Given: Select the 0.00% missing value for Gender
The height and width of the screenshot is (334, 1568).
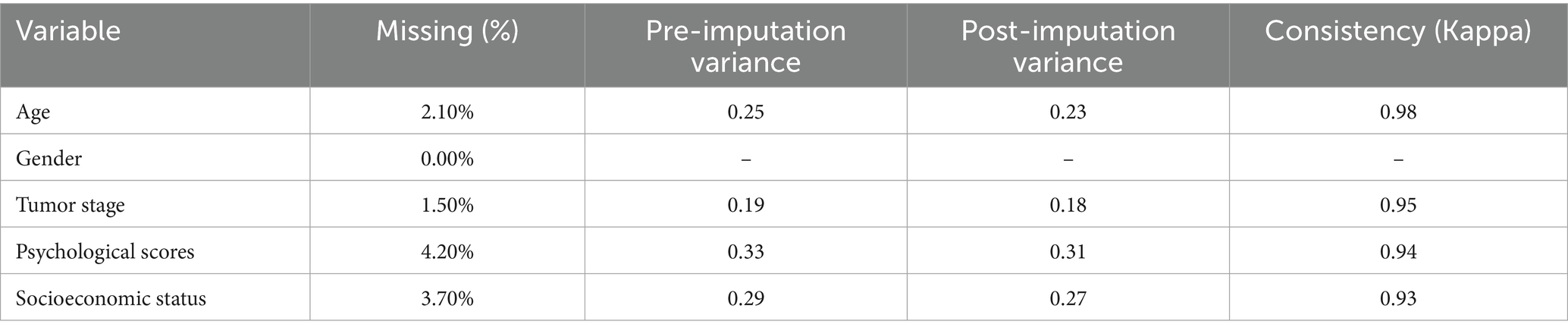Looking at the screenshot, I should point(447,159).
